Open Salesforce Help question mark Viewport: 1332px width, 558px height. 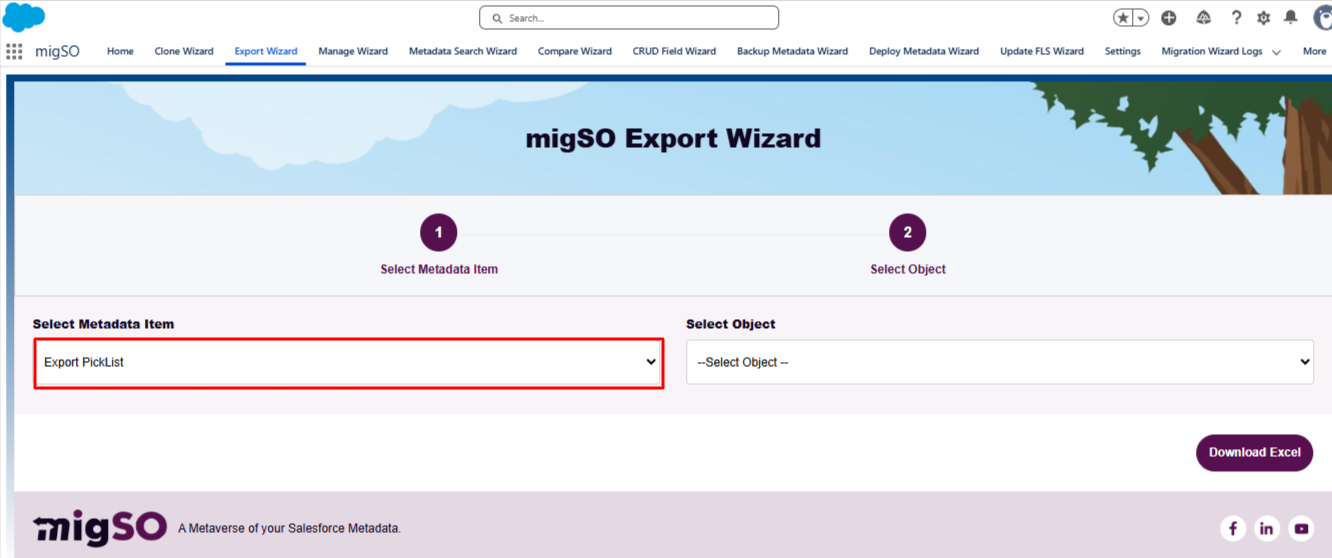(x=1237, y=18)
